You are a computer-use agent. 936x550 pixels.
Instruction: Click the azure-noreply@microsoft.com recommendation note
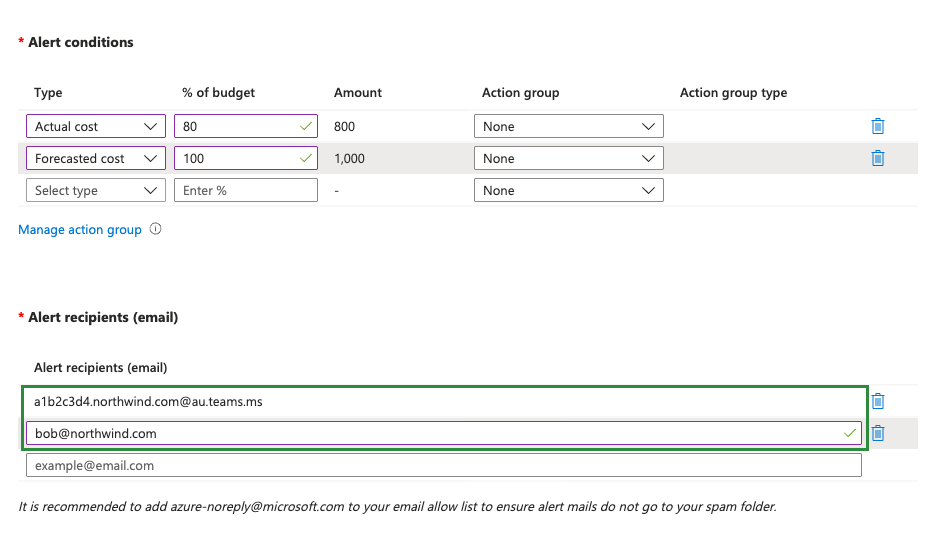tap(398, 507)
